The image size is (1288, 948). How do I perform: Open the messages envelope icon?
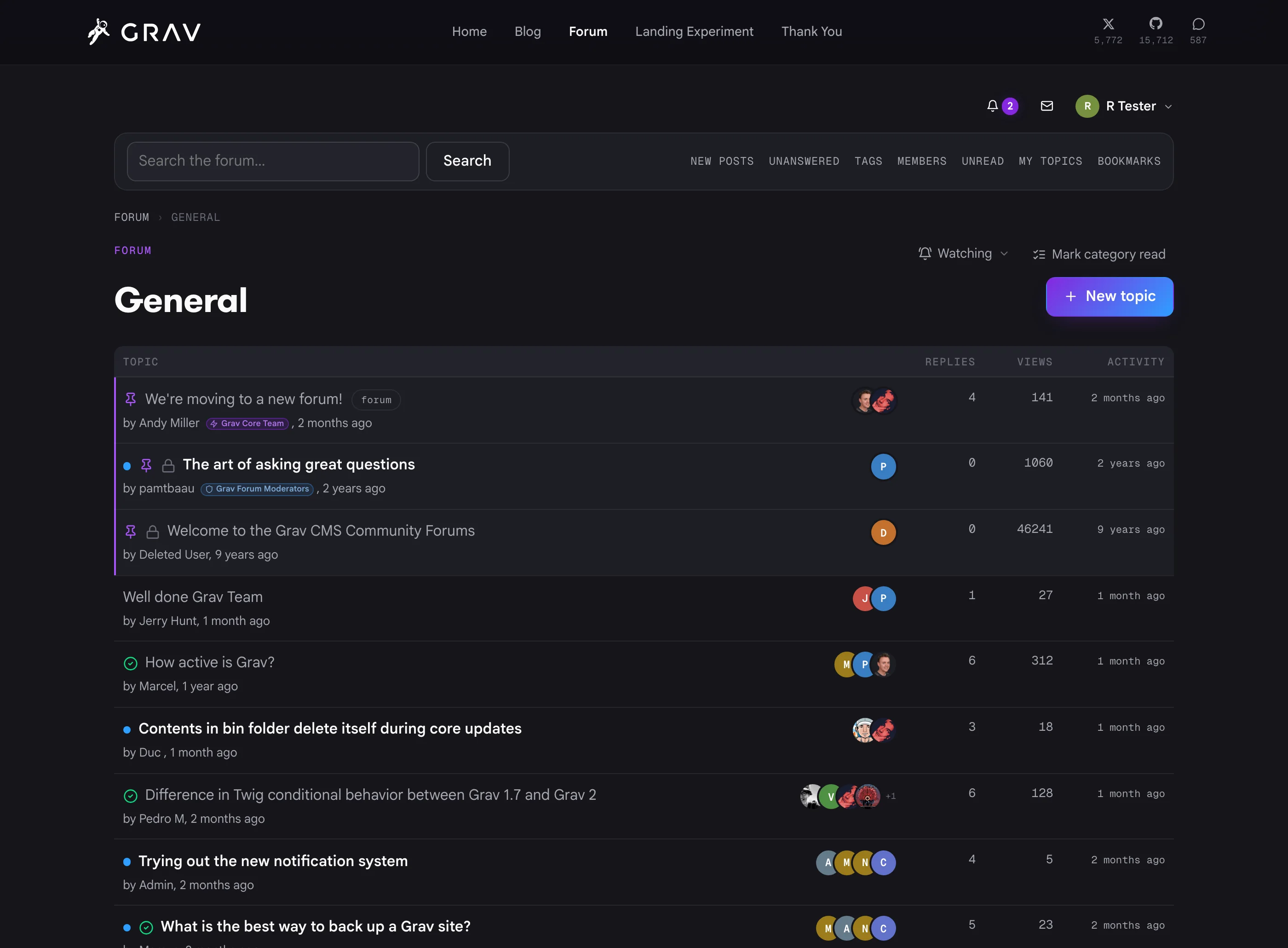(x=1046, y=106)
